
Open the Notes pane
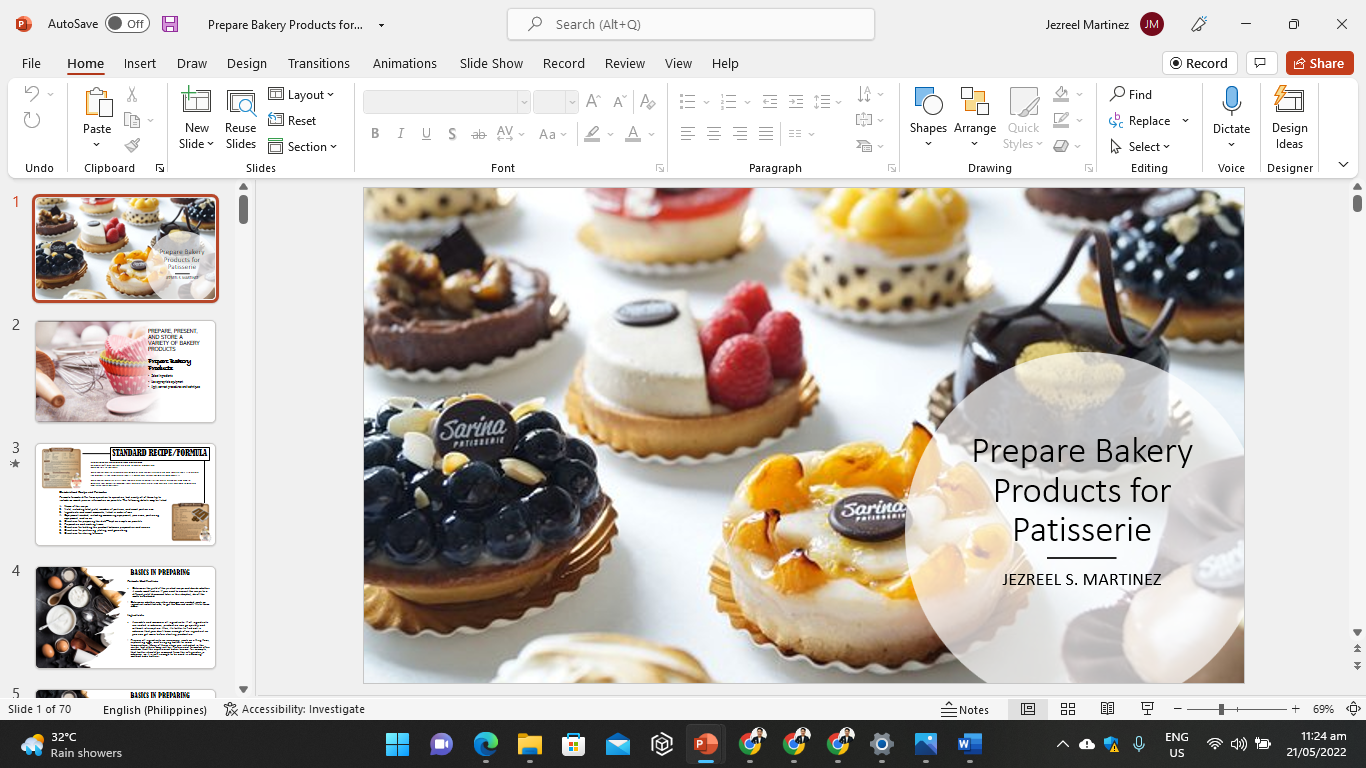pos(965,709)
